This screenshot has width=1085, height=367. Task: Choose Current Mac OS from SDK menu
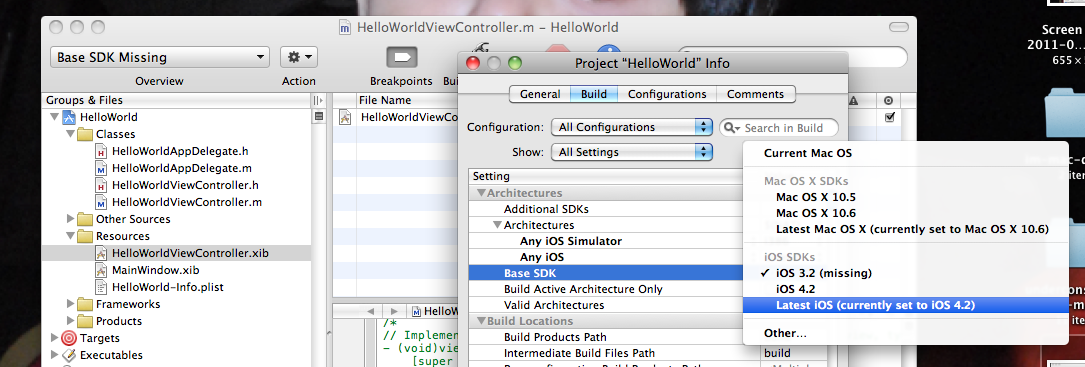[906, 153]
